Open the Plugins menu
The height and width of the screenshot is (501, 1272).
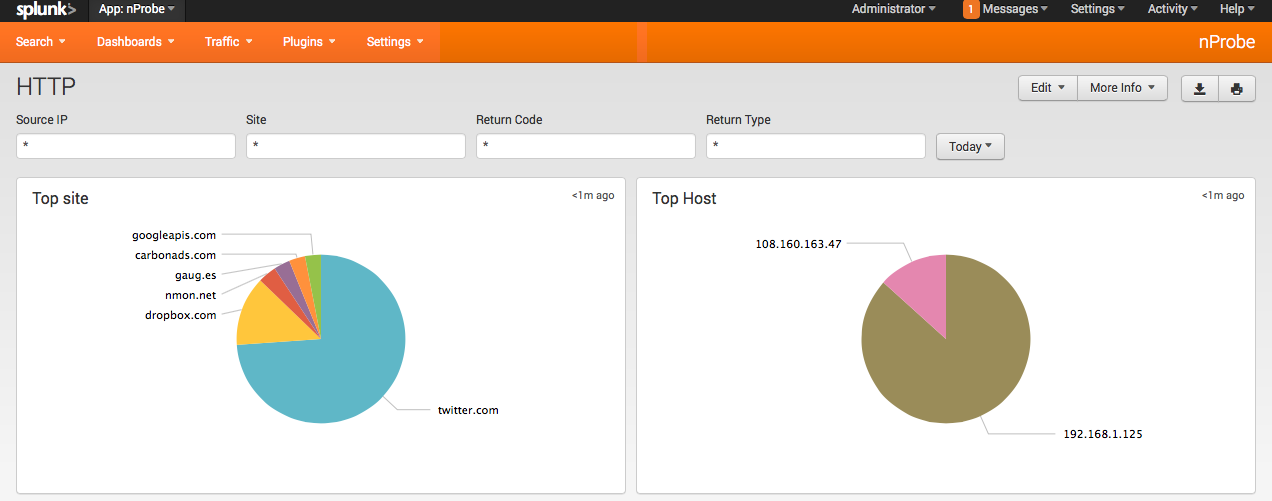pos(308,42)
